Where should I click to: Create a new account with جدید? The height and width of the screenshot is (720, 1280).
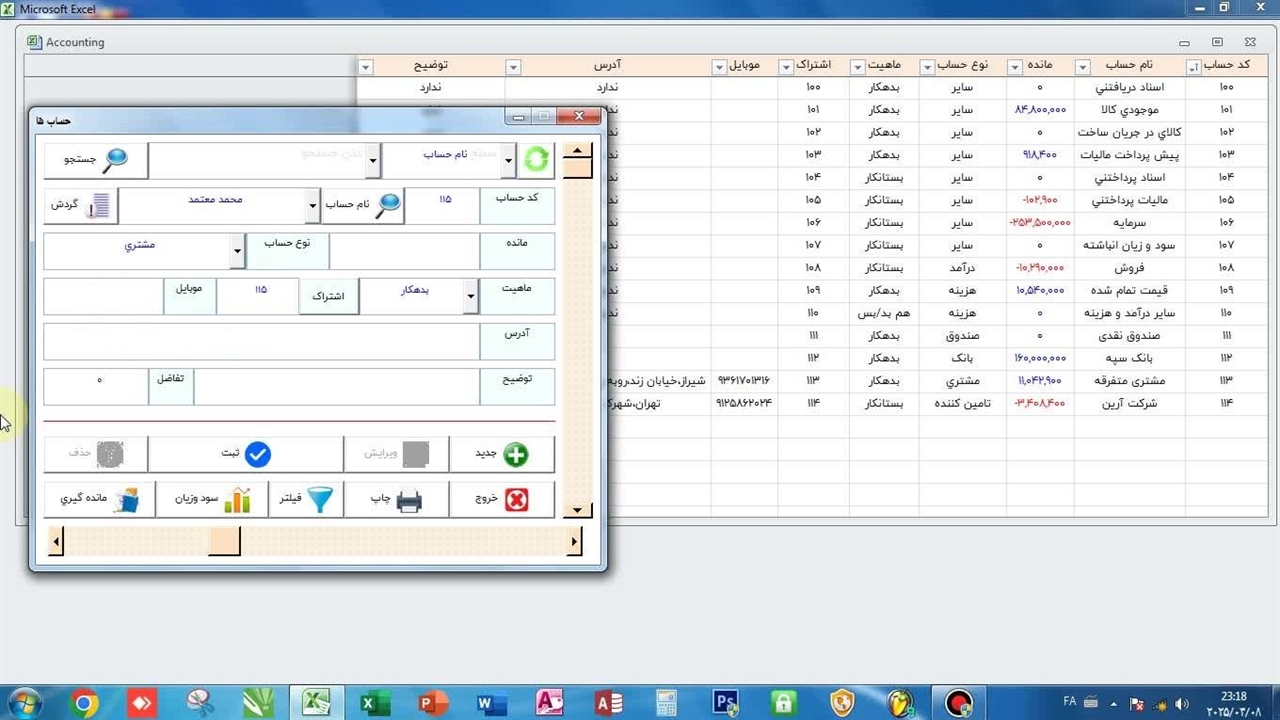pyautogui.click(x=501, y=455)
